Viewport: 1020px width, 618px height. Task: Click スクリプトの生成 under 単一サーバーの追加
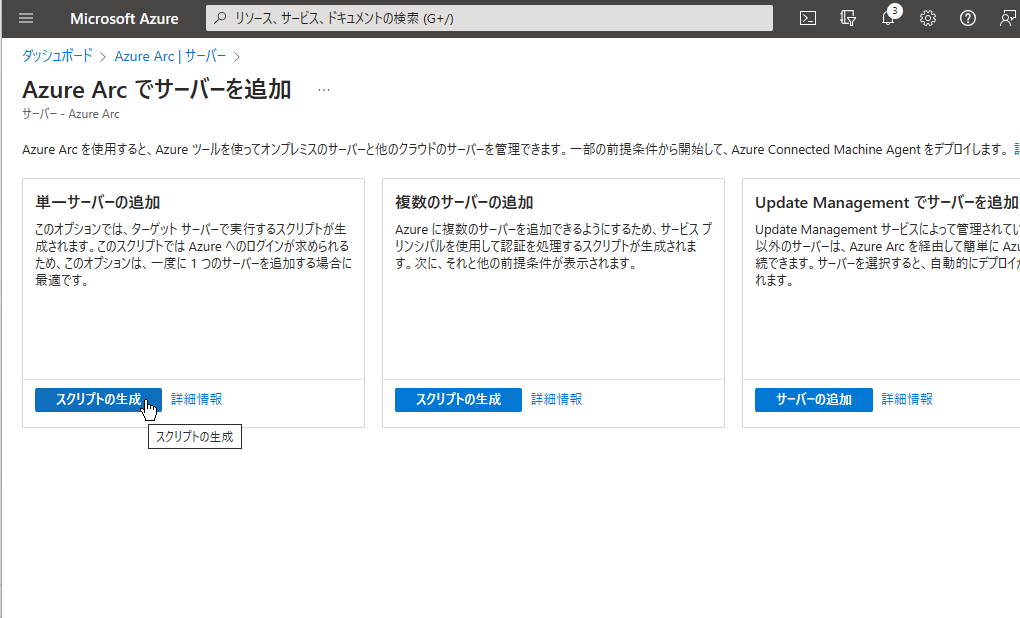98,399
